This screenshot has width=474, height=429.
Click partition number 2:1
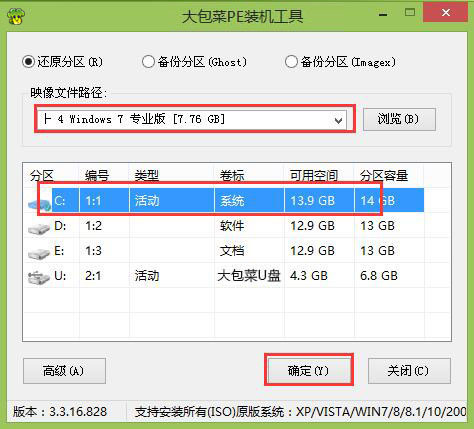click(x=94, y=276)
